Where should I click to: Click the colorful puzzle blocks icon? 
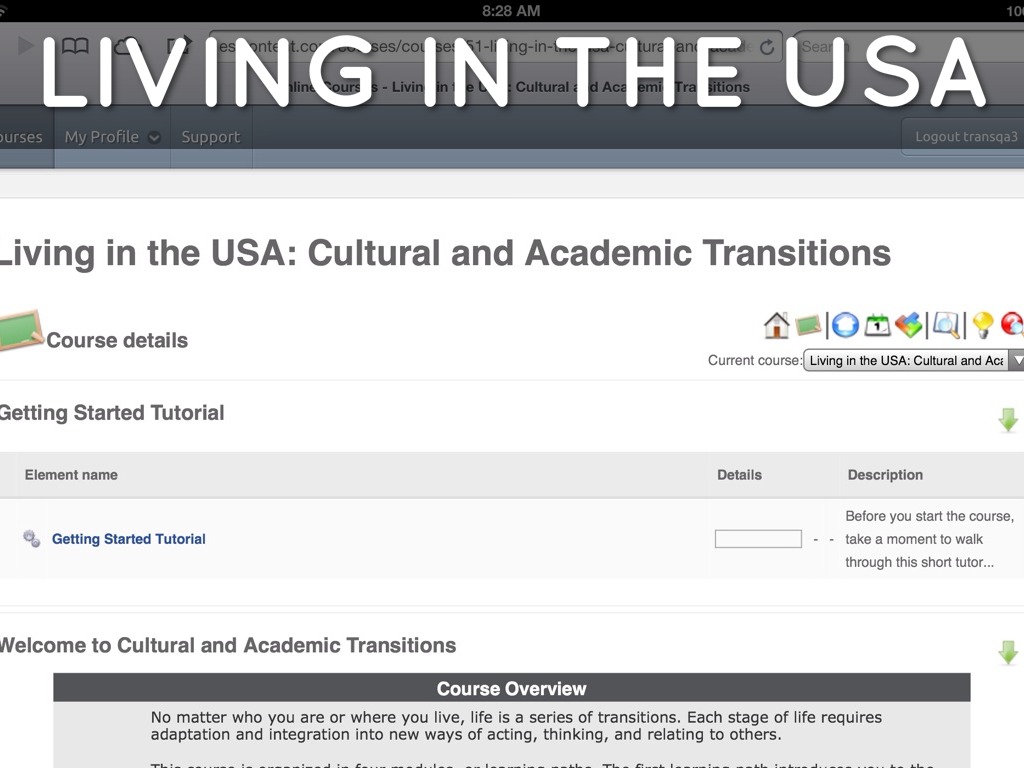click(x=909, y=325)
